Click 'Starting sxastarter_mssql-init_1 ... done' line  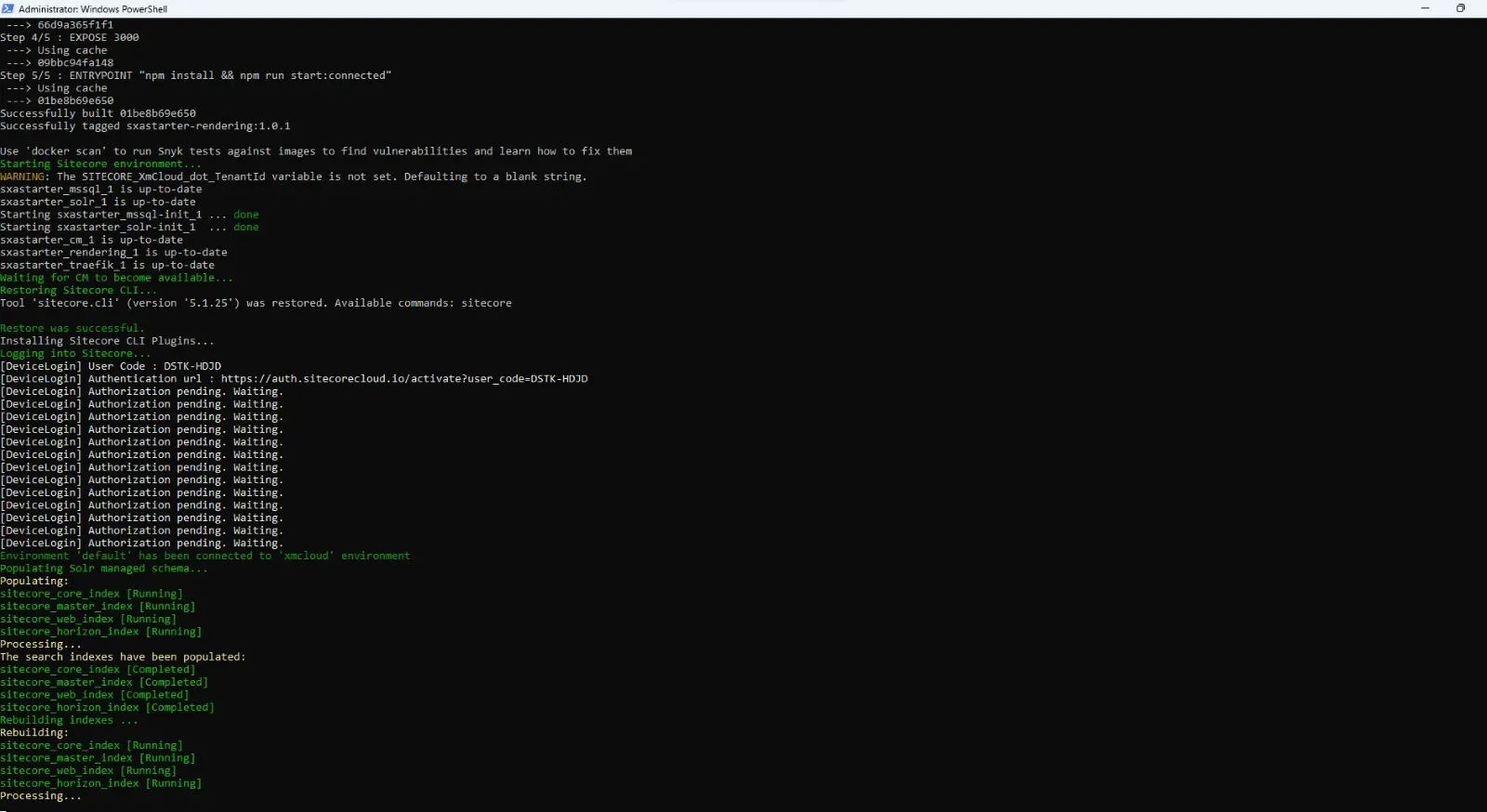click(x=129, y=215)
